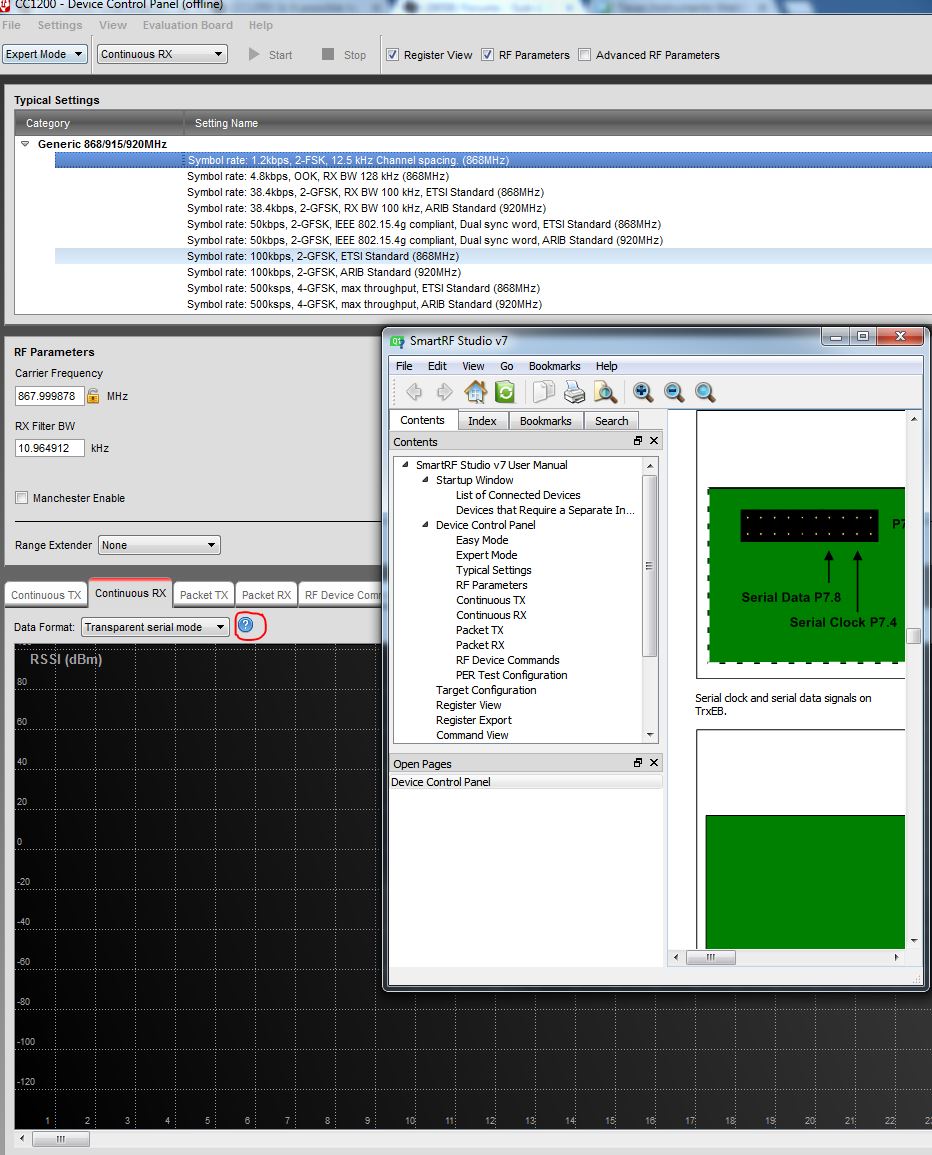Open PER Test Configuration help topic
Image resolution: width=932 pixels, height=1155 pixels.
click(511, 675)
